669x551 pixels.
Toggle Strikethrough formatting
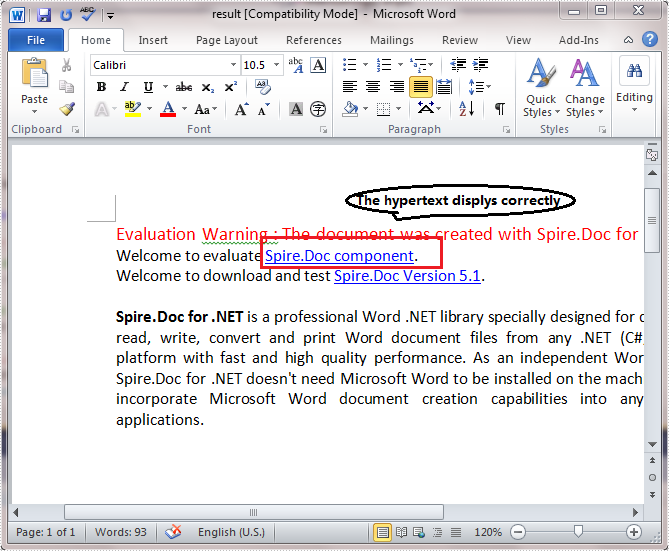[x=184, y=87]
